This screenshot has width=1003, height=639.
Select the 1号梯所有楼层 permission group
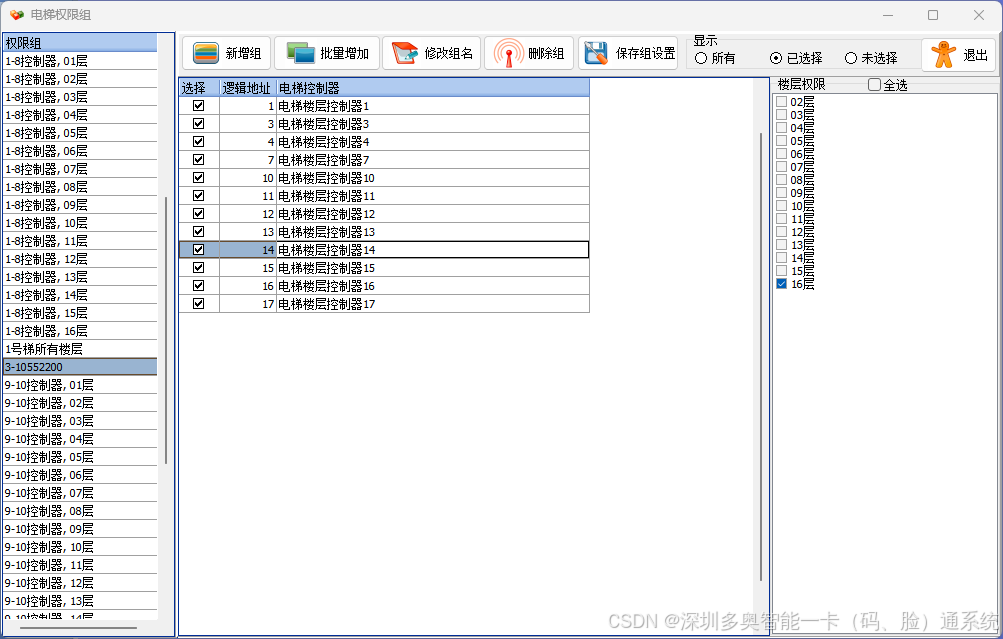click(x=80, y=349)
